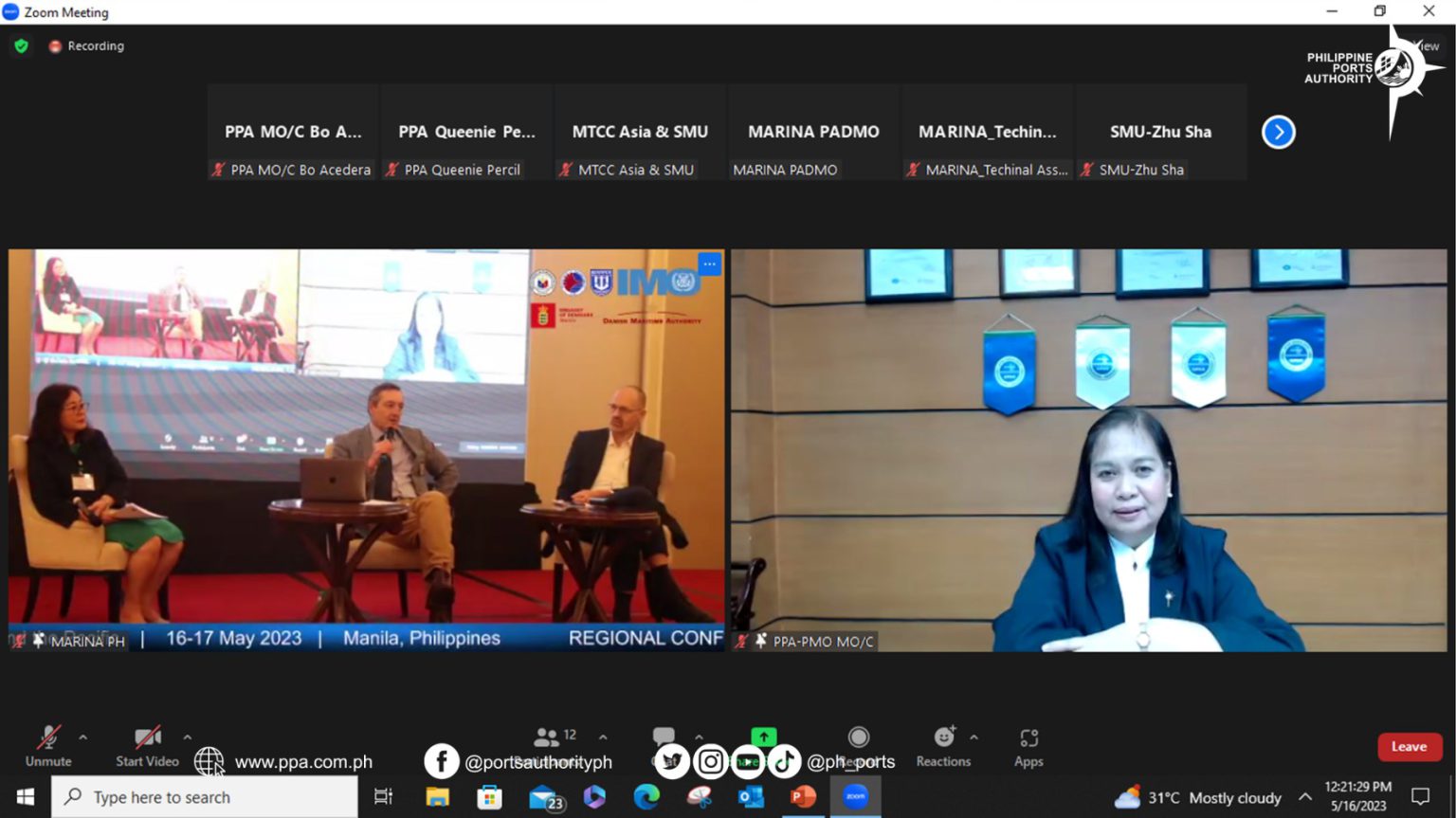
Task: Select SMU-Zhu Sha participant tile
Action: (1160, 132)
